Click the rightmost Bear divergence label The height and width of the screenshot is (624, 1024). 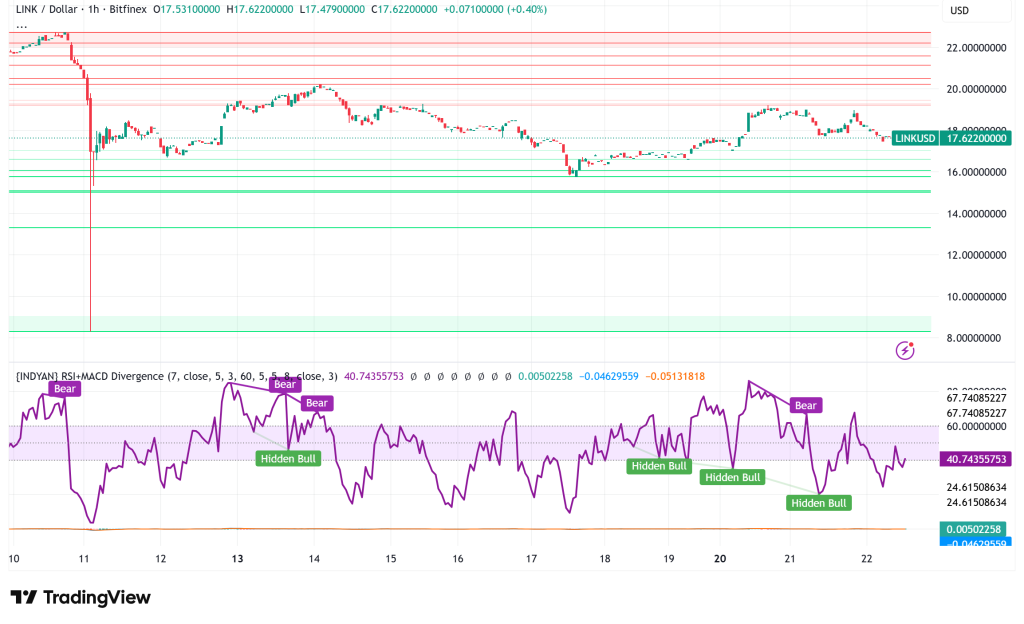pyautogui.click(x=805, y=405)
